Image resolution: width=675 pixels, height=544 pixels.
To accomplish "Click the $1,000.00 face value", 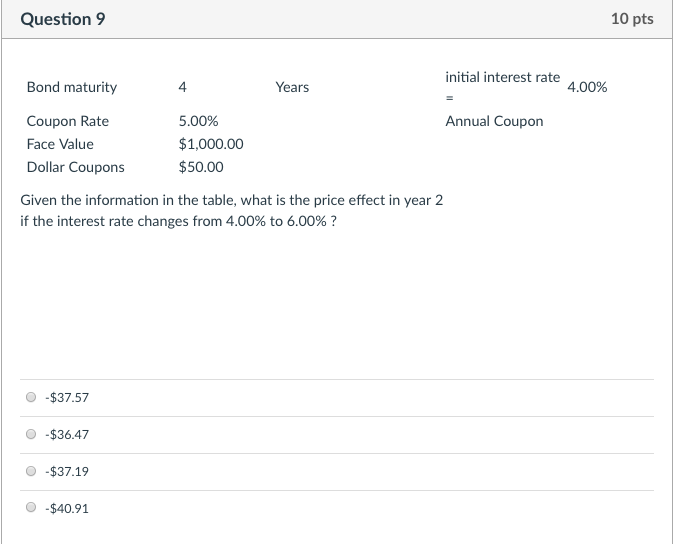I will pos(211,144).
